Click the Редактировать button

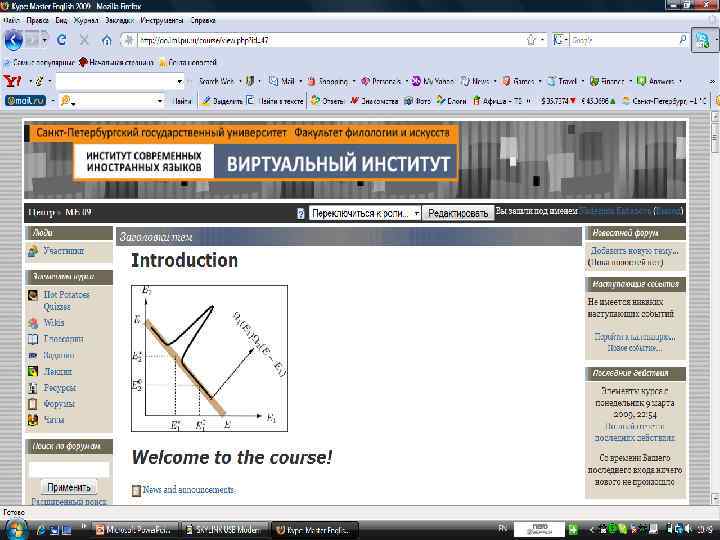click(x=458, y=214)
